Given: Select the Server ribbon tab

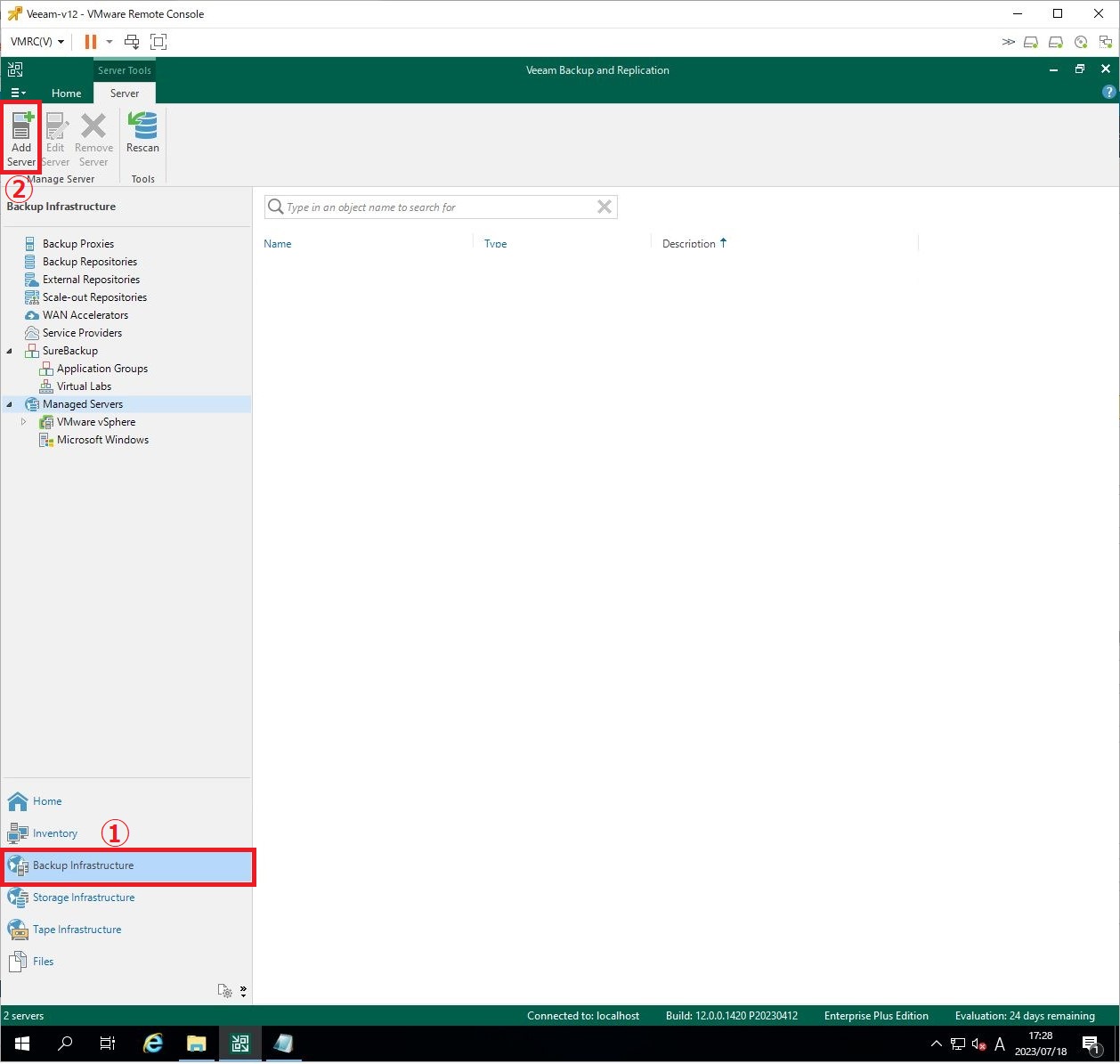Looking at the screenshot, I should pos(125,93).
